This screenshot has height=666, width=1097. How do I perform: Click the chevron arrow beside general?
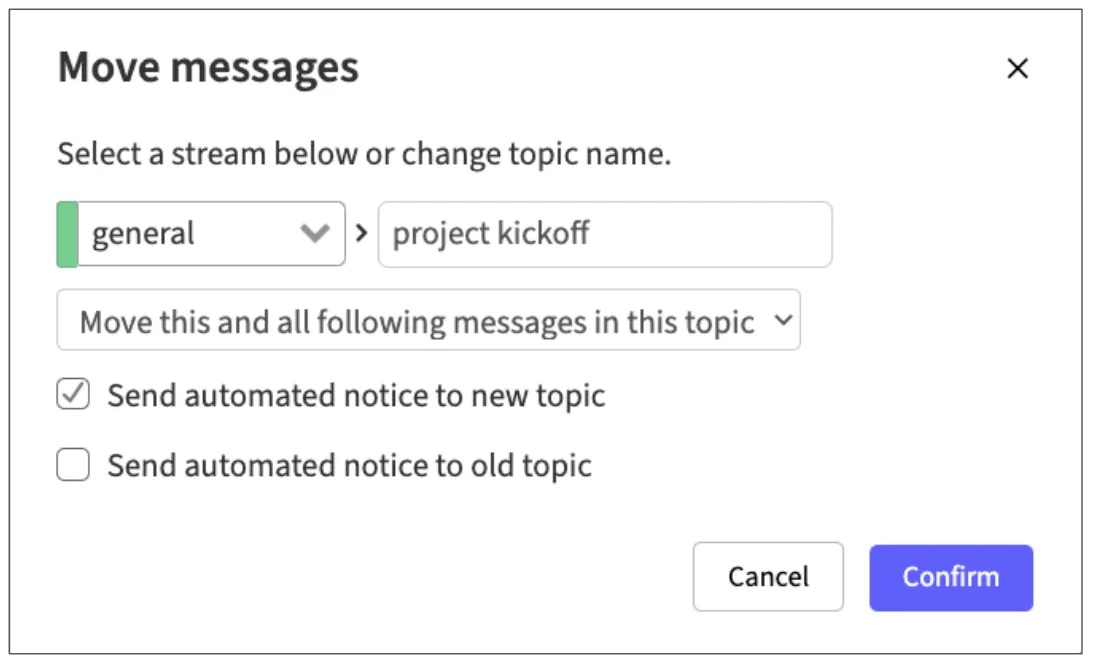(315, 234)
